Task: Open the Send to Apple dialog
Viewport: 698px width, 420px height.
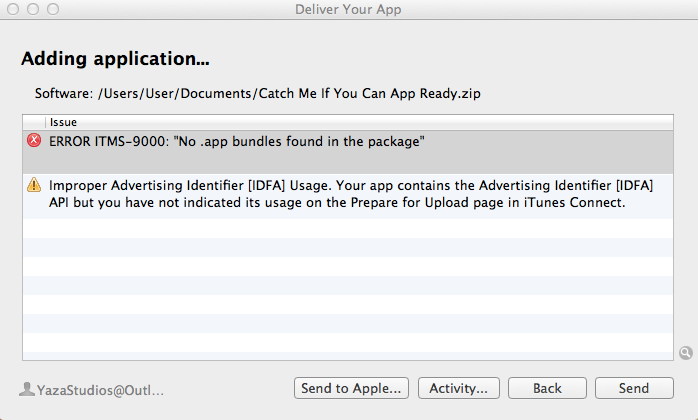Action: [351, 388]
